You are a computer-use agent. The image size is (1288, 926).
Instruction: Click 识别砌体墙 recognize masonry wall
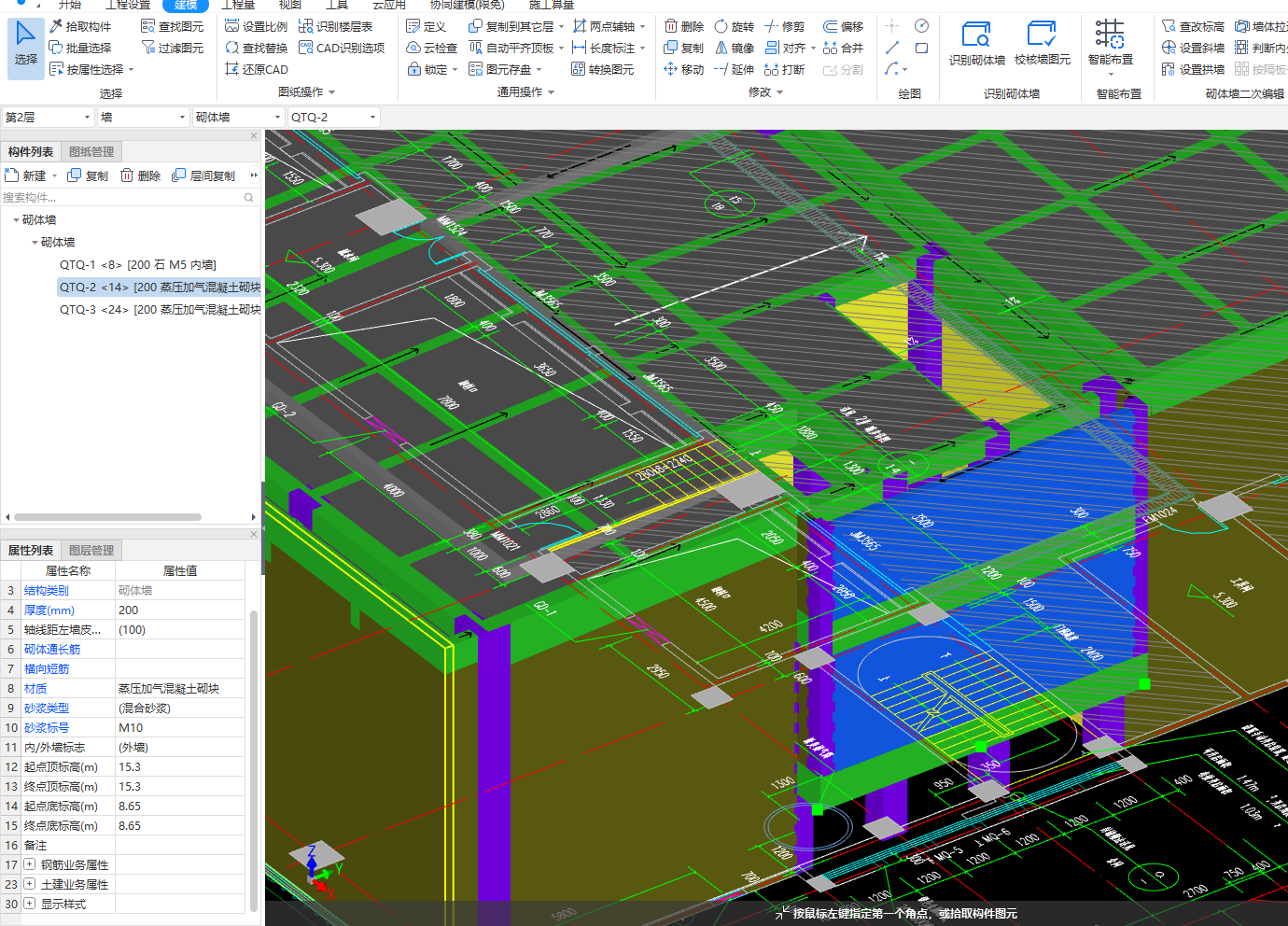pos(977,44)
